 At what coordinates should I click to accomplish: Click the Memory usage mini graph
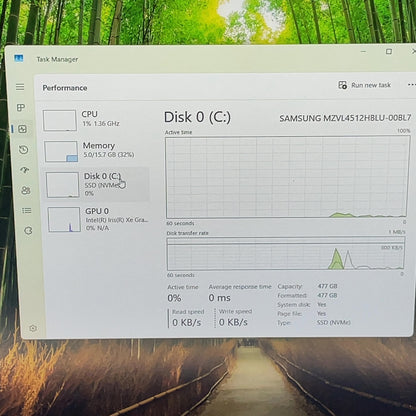pos(61,152)
